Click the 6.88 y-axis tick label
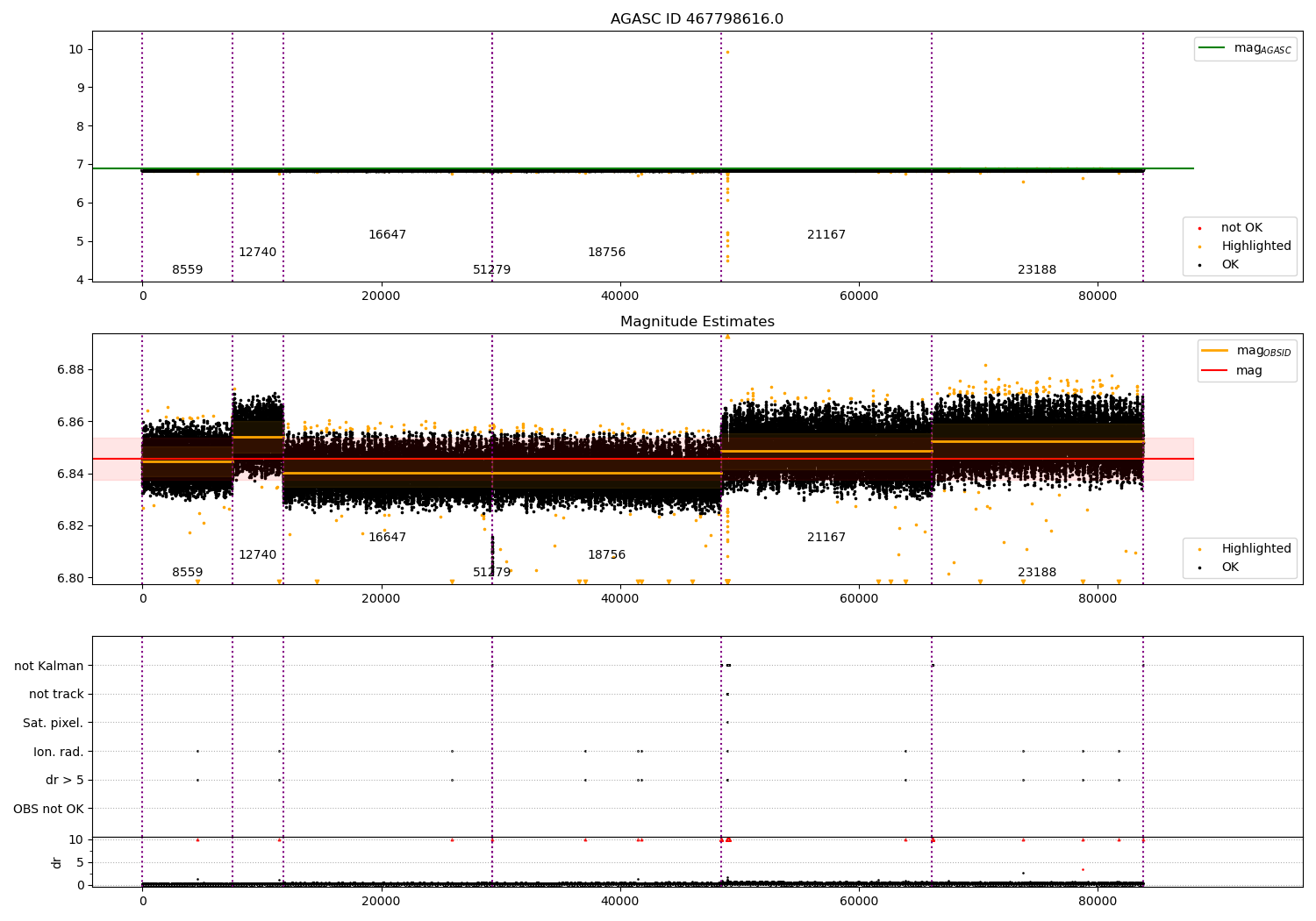 70,369
